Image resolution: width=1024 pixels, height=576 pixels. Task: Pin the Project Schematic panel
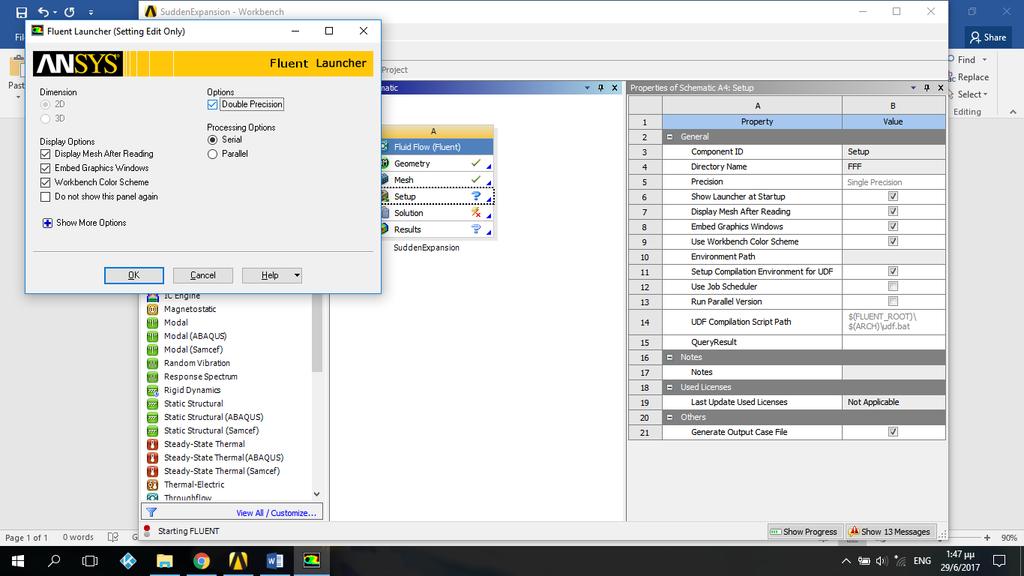pos(601,88)
